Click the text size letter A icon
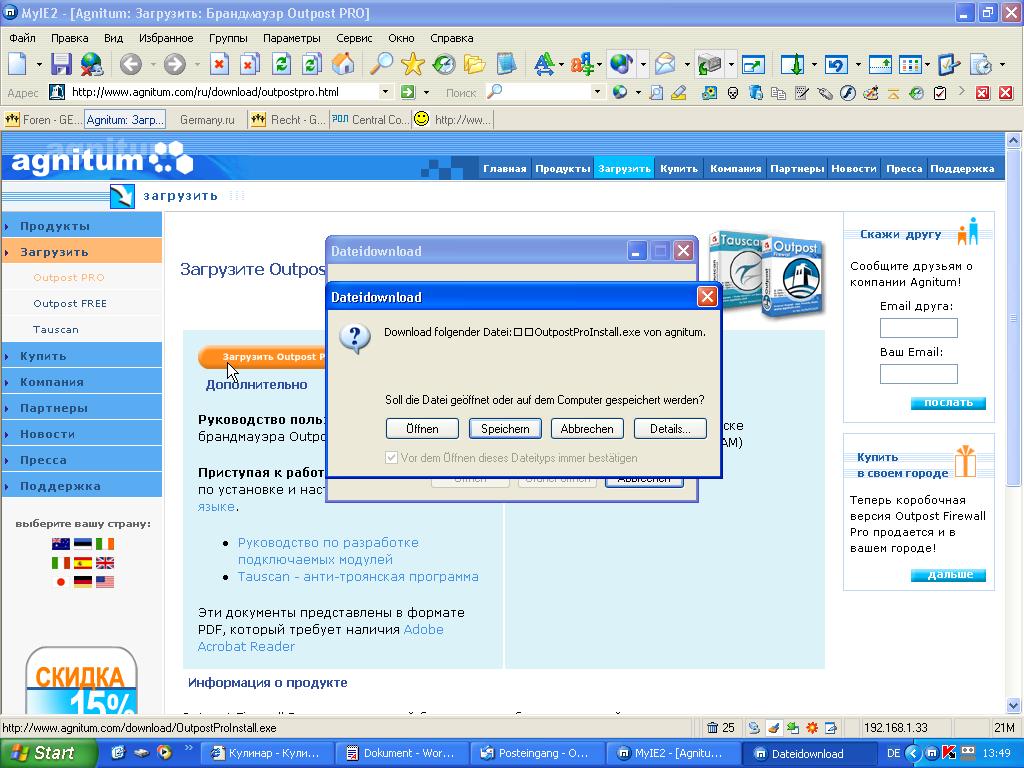The image size is (1024, 768). (543, 64)
